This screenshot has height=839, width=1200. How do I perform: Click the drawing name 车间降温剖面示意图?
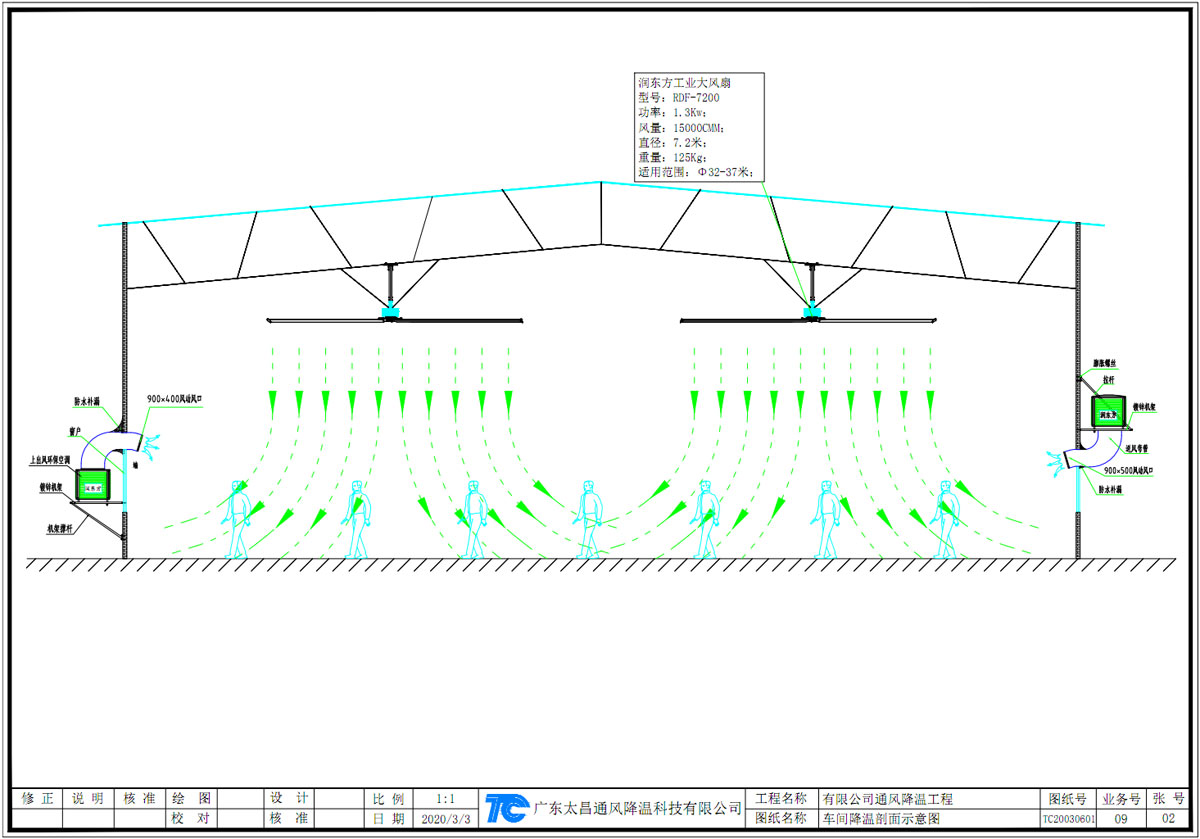click(880, 818)
